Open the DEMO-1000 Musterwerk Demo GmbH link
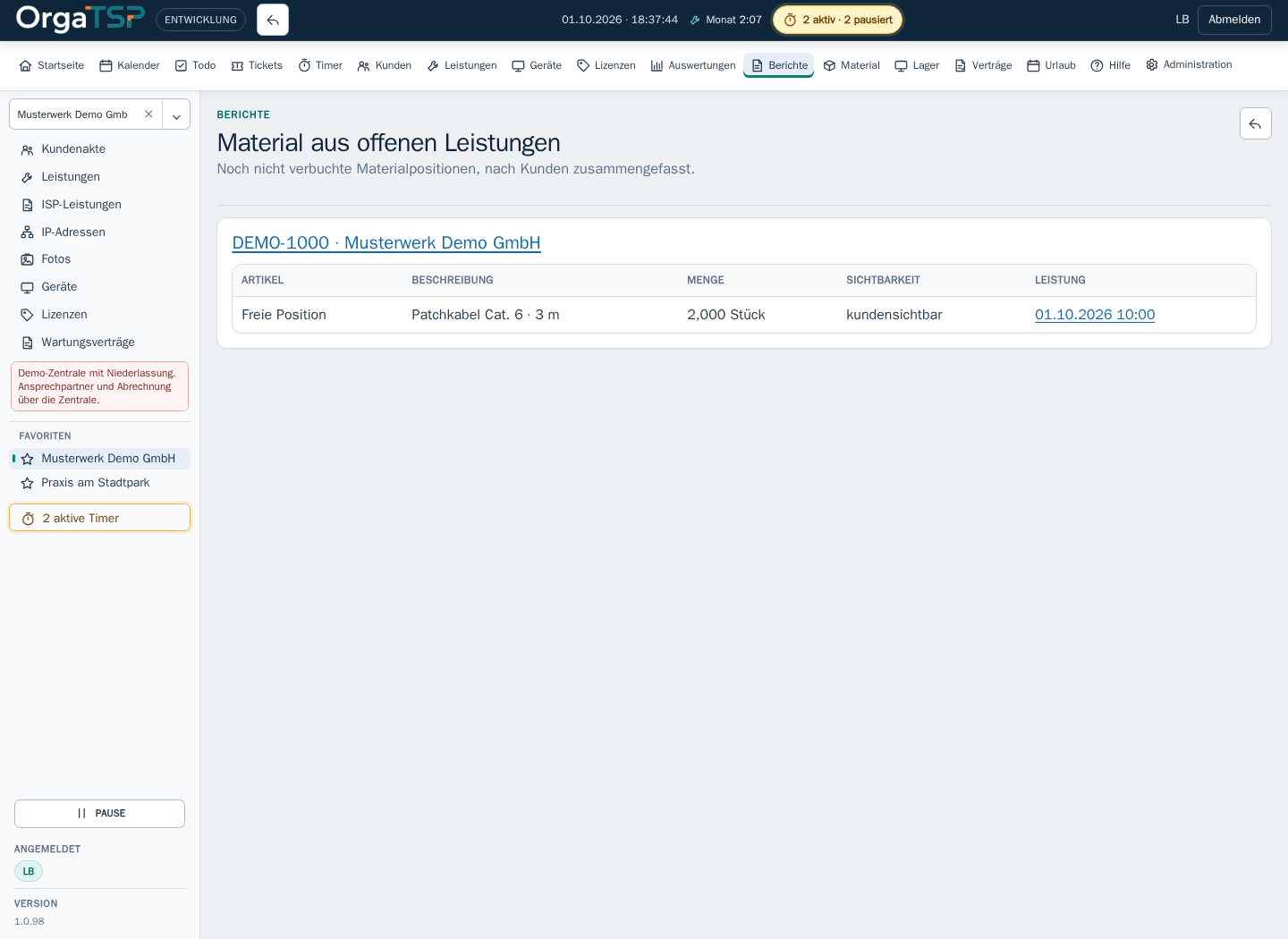The width and height of the screenshot is (1288, 939). click(x=386, y=243)
